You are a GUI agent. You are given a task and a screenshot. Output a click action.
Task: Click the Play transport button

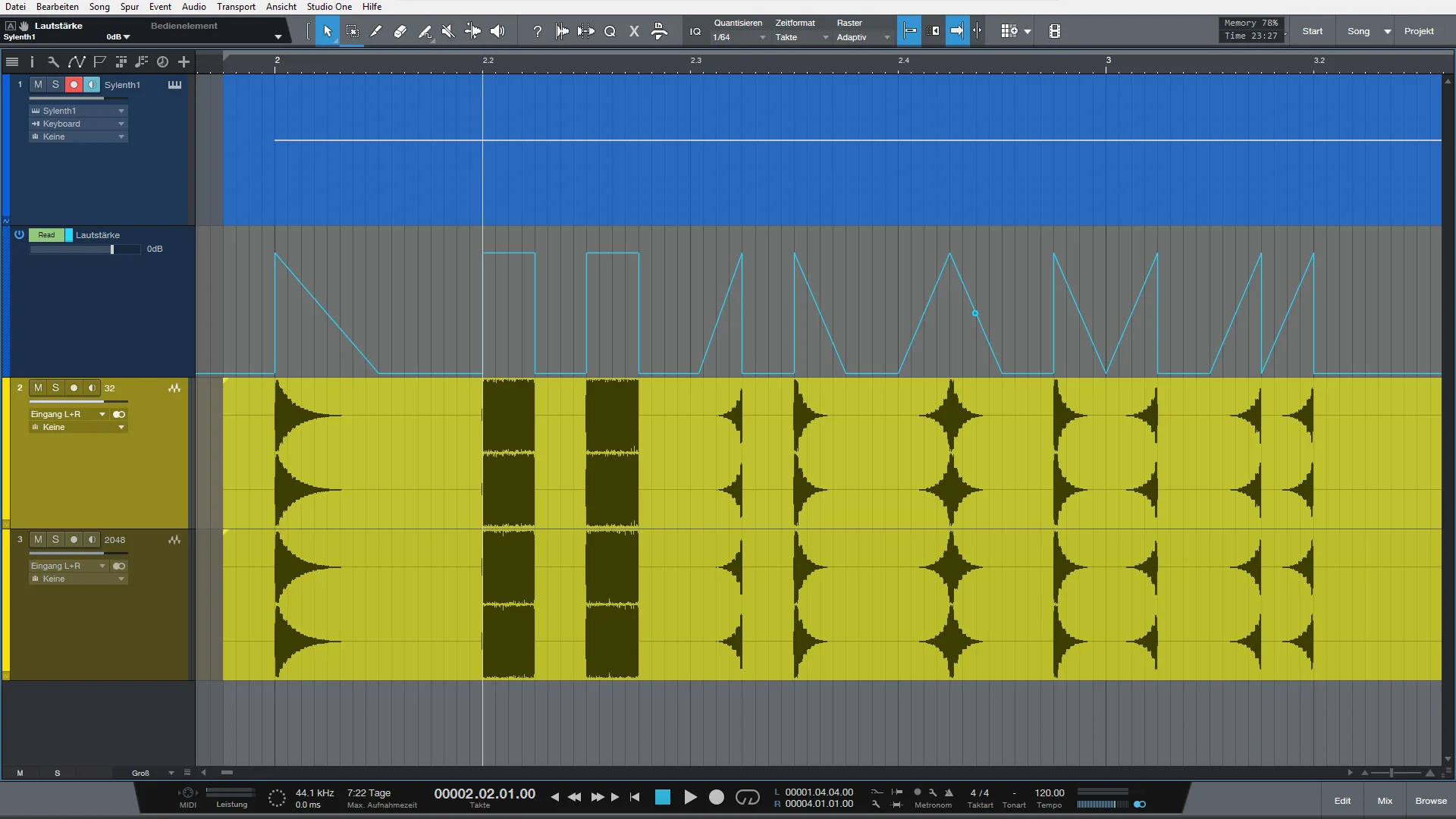690,797
